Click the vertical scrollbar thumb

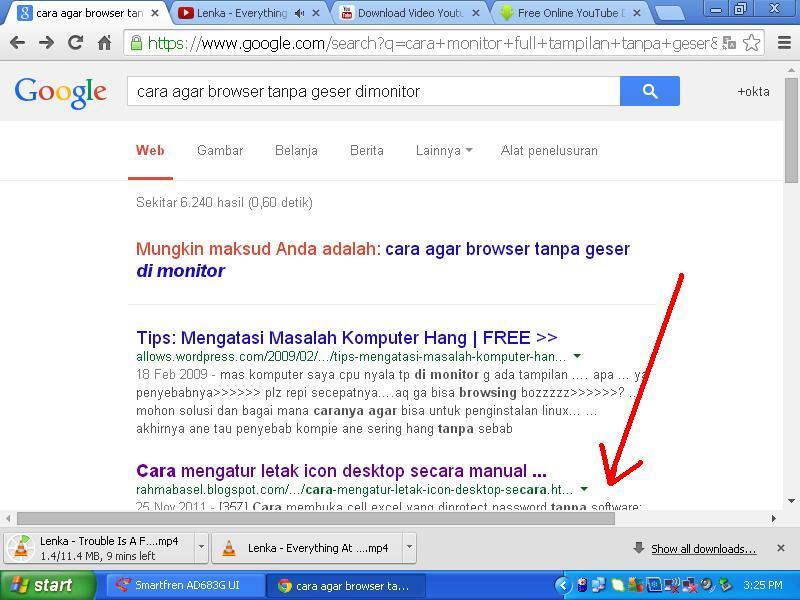tap(791, 131)
